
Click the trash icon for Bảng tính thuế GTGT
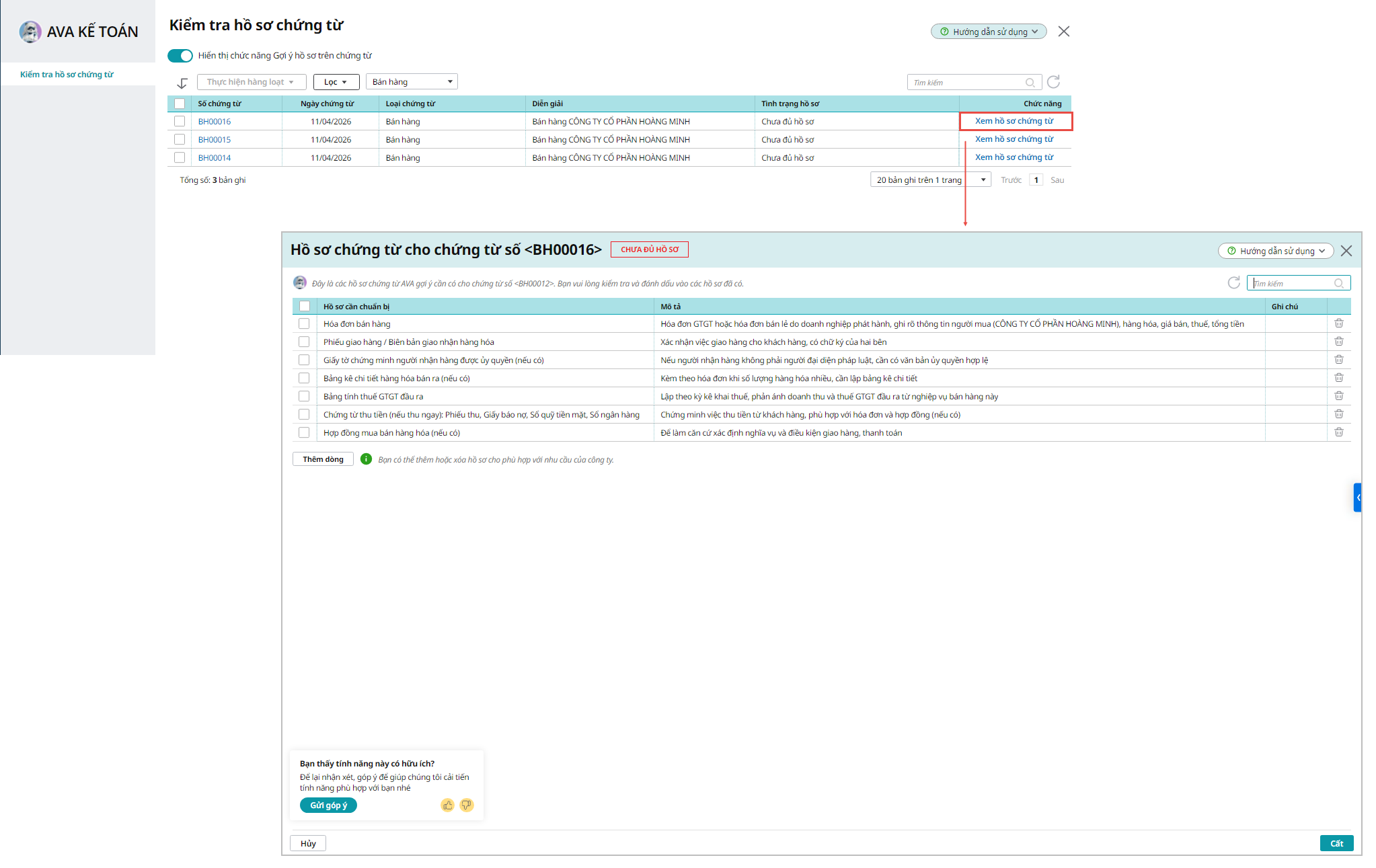(1338, 396)
